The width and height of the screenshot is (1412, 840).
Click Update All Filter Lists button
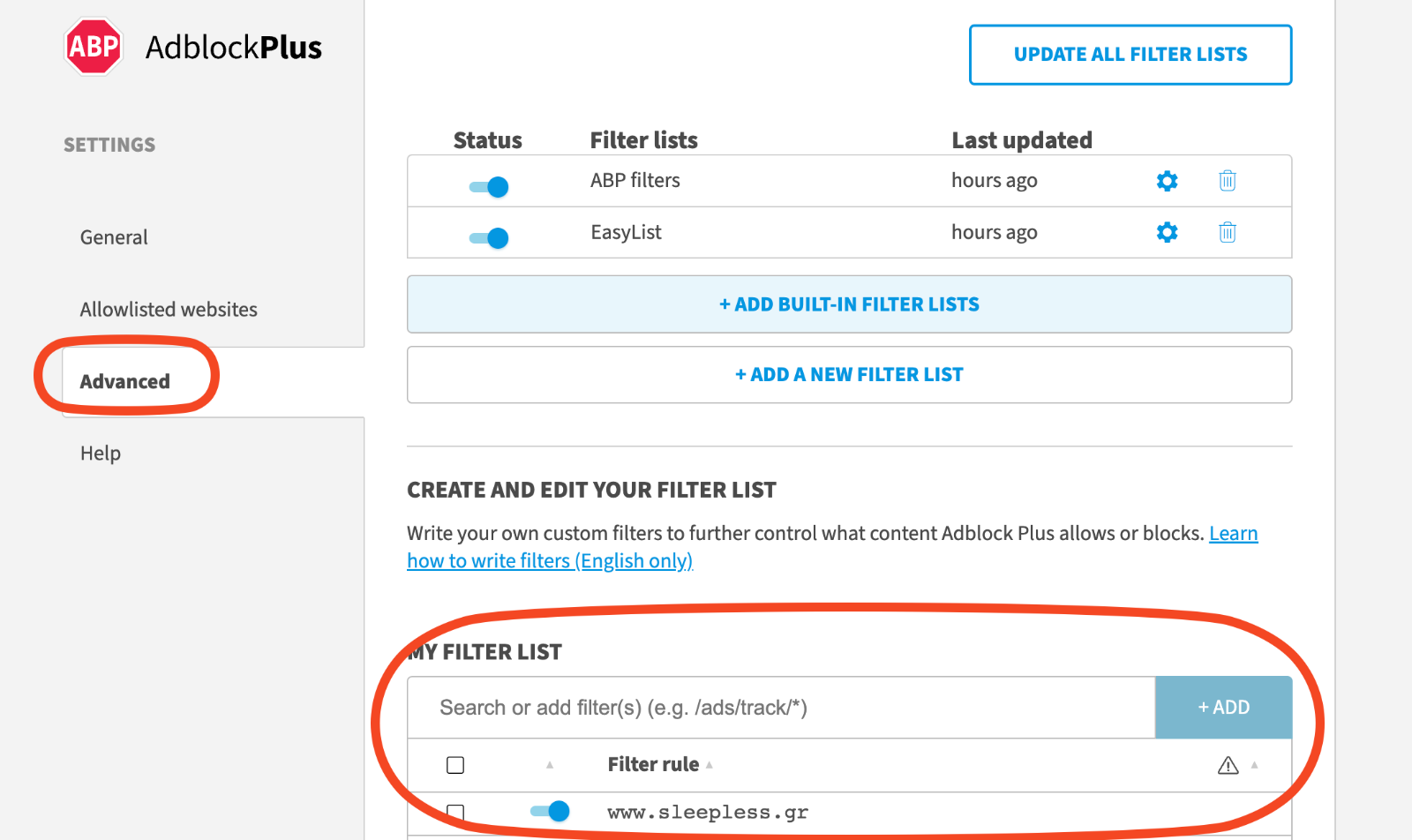pos(1130,55)
